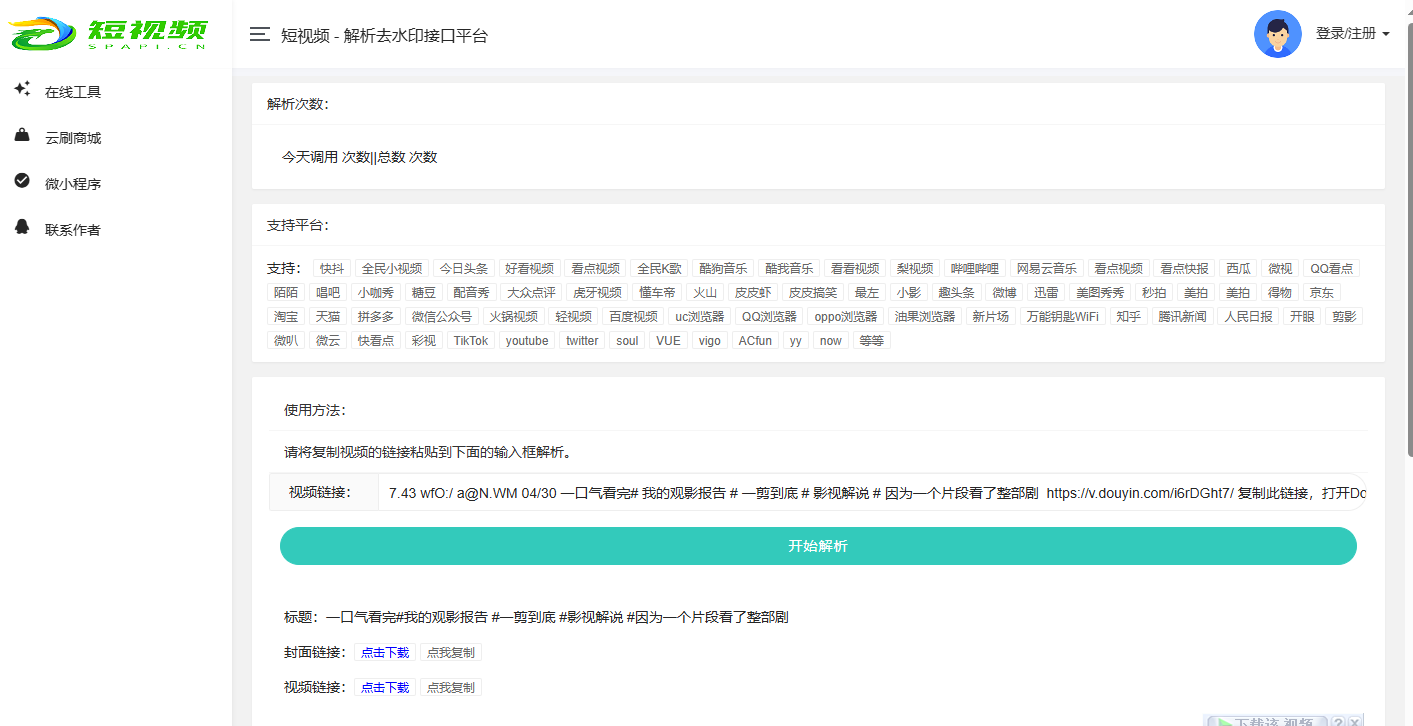Toggle the hamburger sidebar menu icon
Screen dimensions: 1413x726
click(260, 35)
